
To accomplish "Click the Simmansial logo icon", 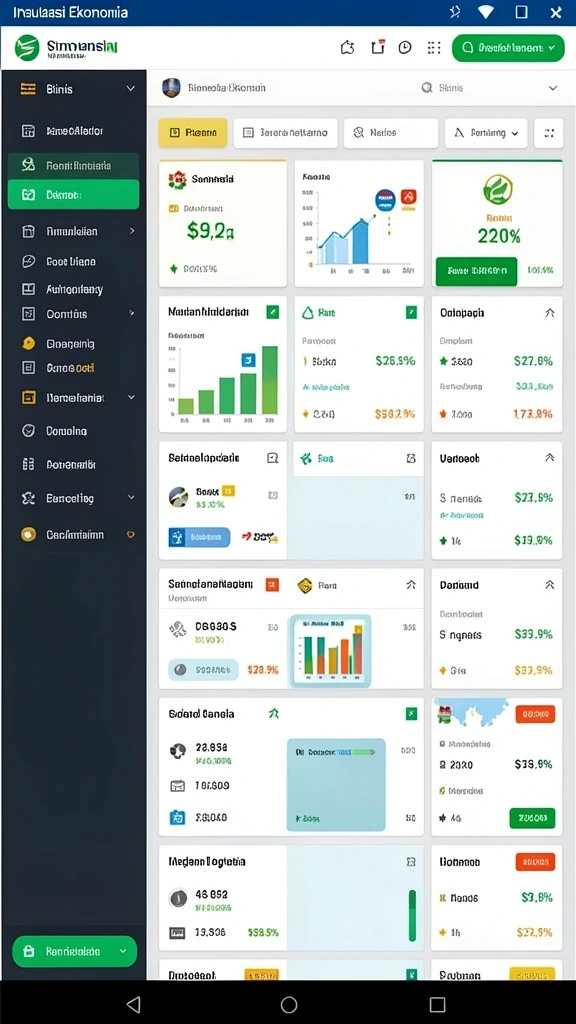I will [27, 48].
